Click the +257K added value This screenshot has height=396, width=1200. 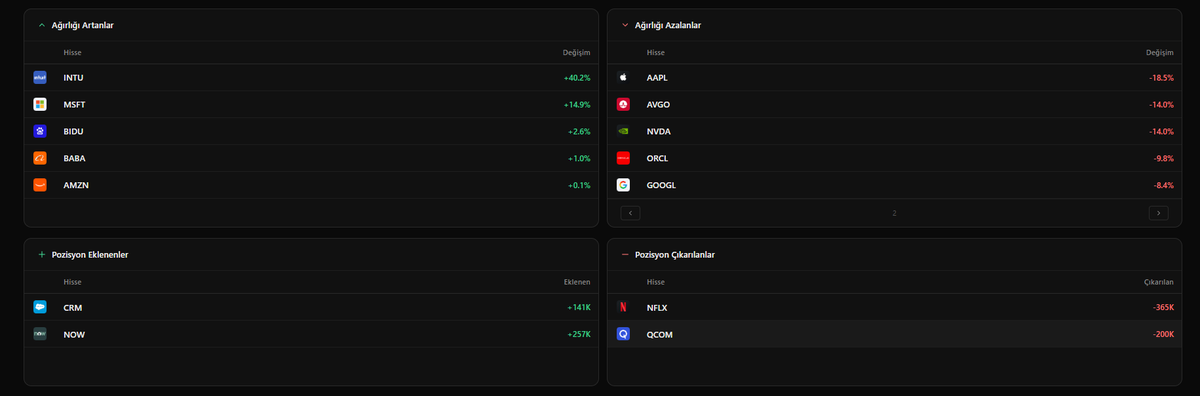(579, 334)
